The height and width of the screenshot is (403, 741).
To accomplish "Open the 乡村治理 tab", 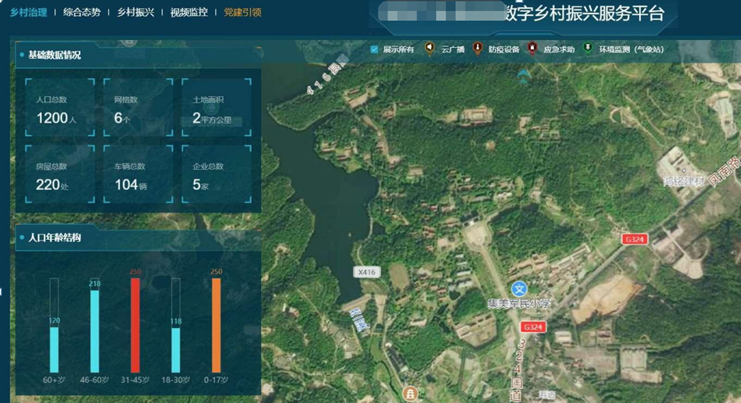I will point(28,12).
